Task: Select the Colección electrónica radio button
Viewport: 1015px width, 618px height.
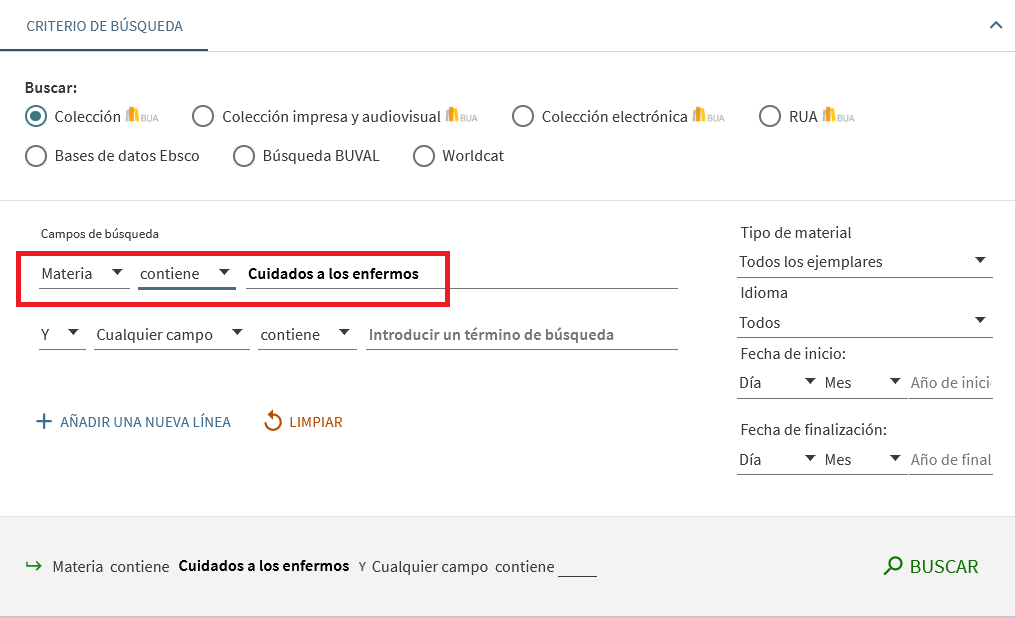Action: click(522, 117)
